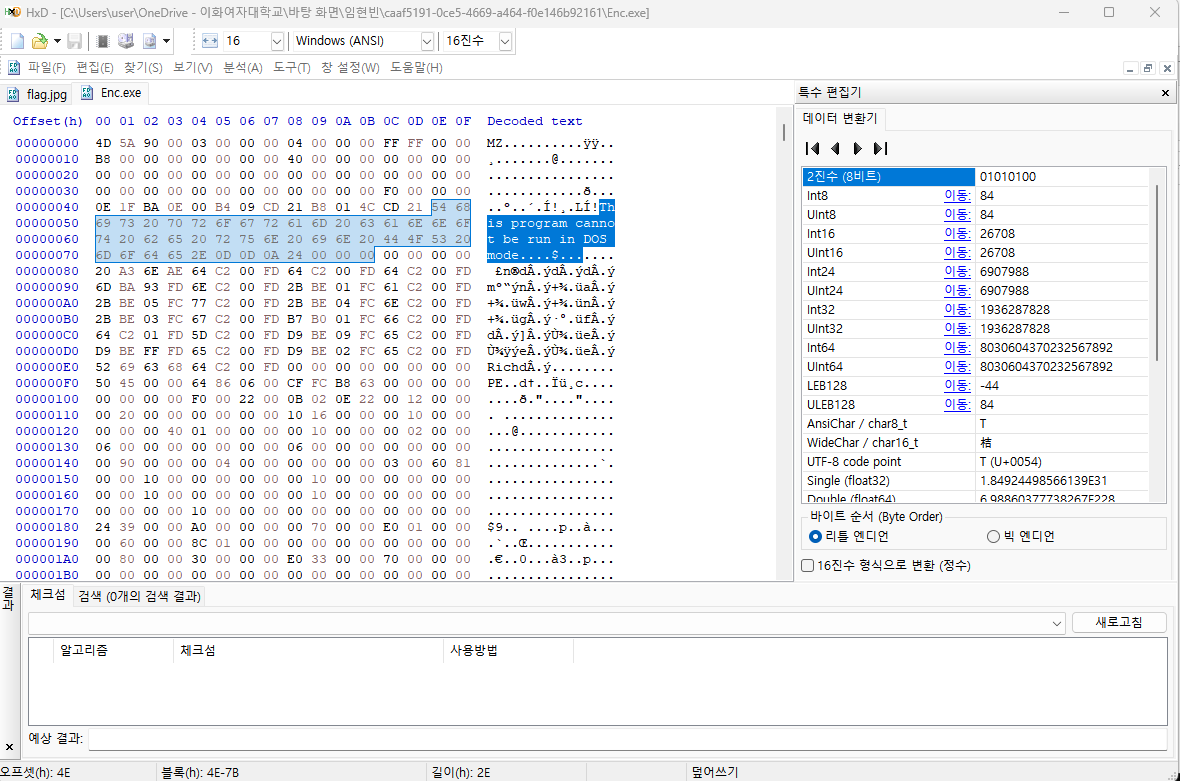Click the AnsiChar / char8_t row

click(x=975, y=424)
